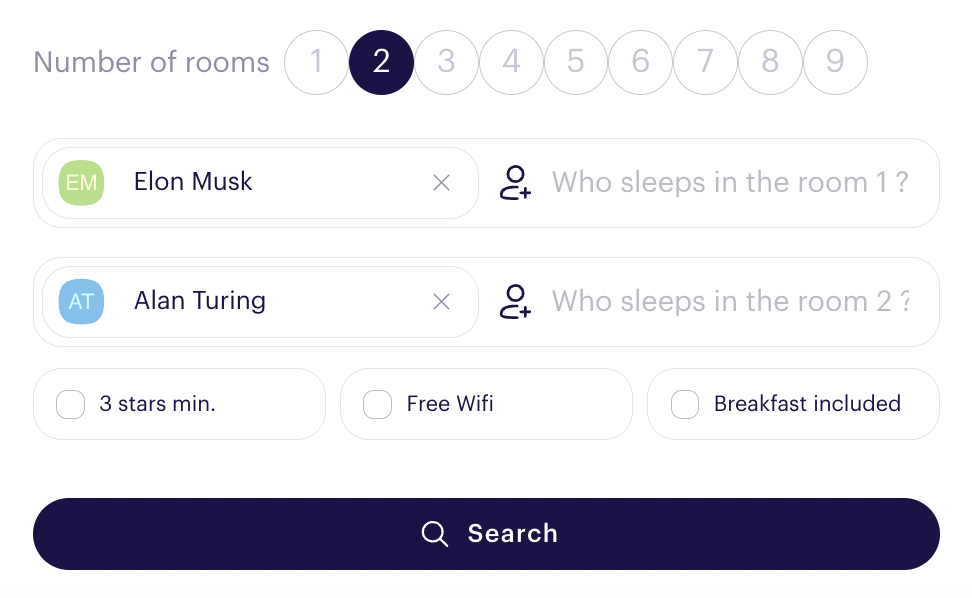Choose 4 rooms
Image resolution: width=972 pixels, height=598 pixels.
pyautogui.click(x=511, y=63)
